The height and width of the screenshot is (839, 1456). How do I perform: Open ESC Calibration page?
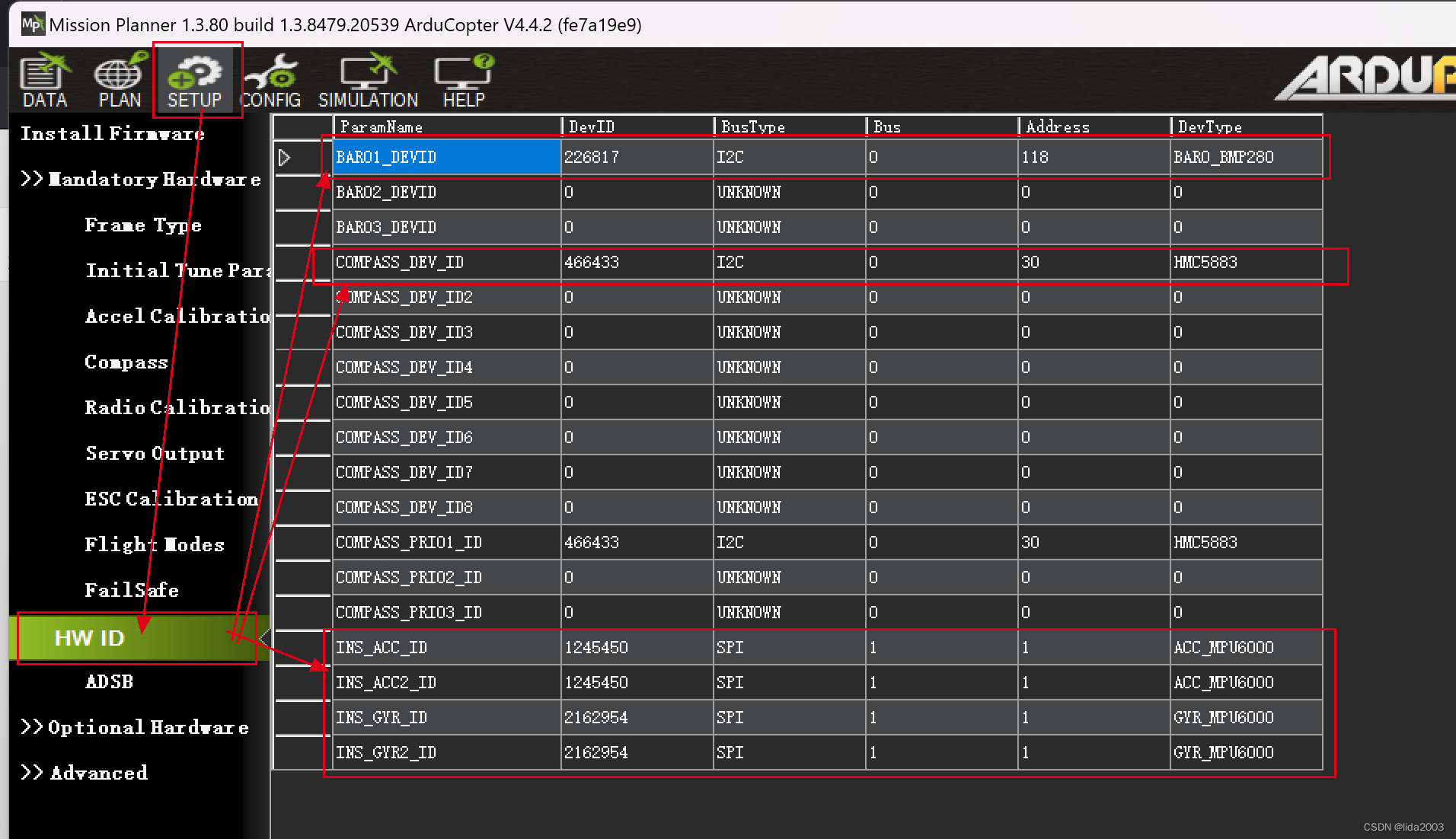pyautogui.click(x=172, y=499)
